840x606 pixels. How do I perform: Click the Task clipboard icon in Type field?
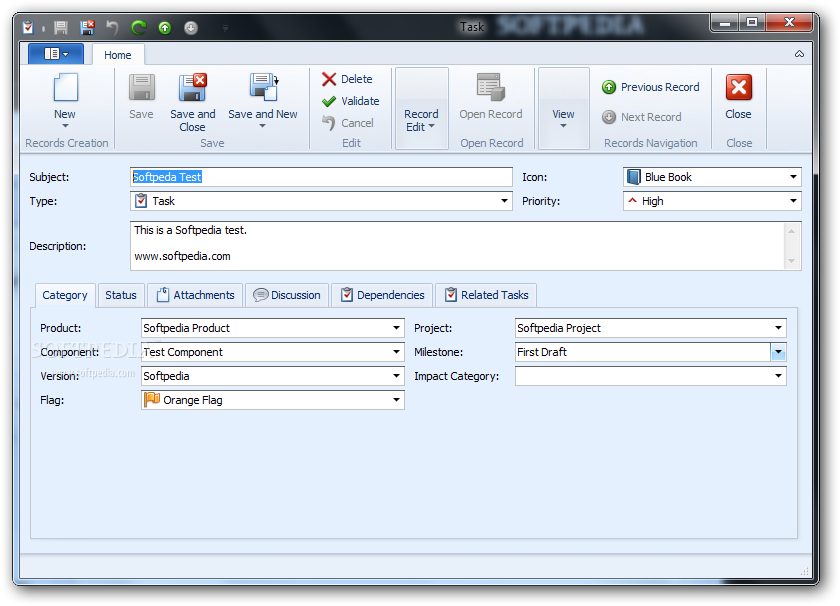(x=141, y=201)
